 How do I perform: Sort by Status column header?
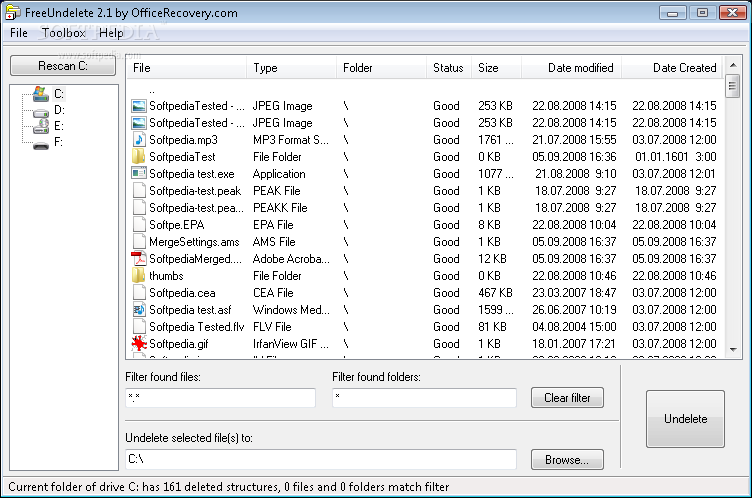pyautogui.click(x=448, y=68)
